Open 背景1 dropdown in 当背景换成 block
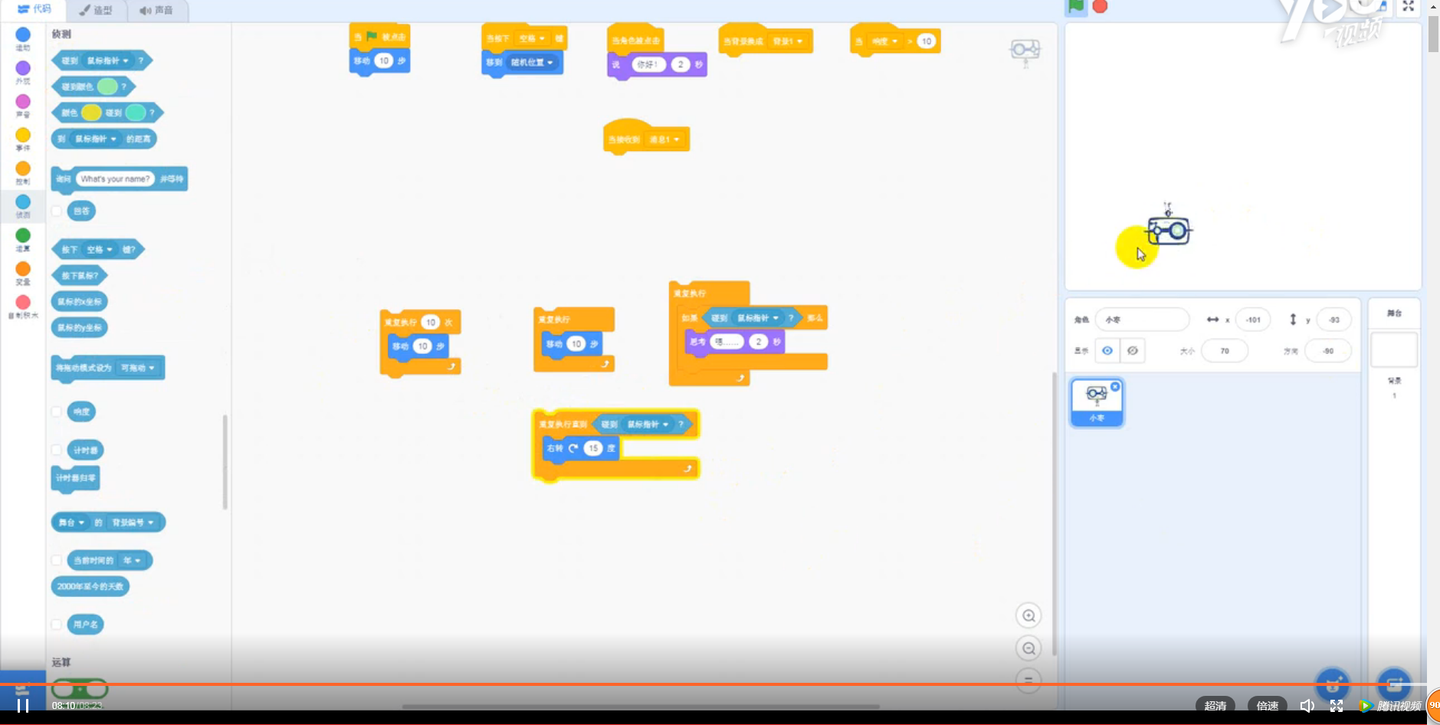Viewport: 1440px width, 725px height. (788, 42)
